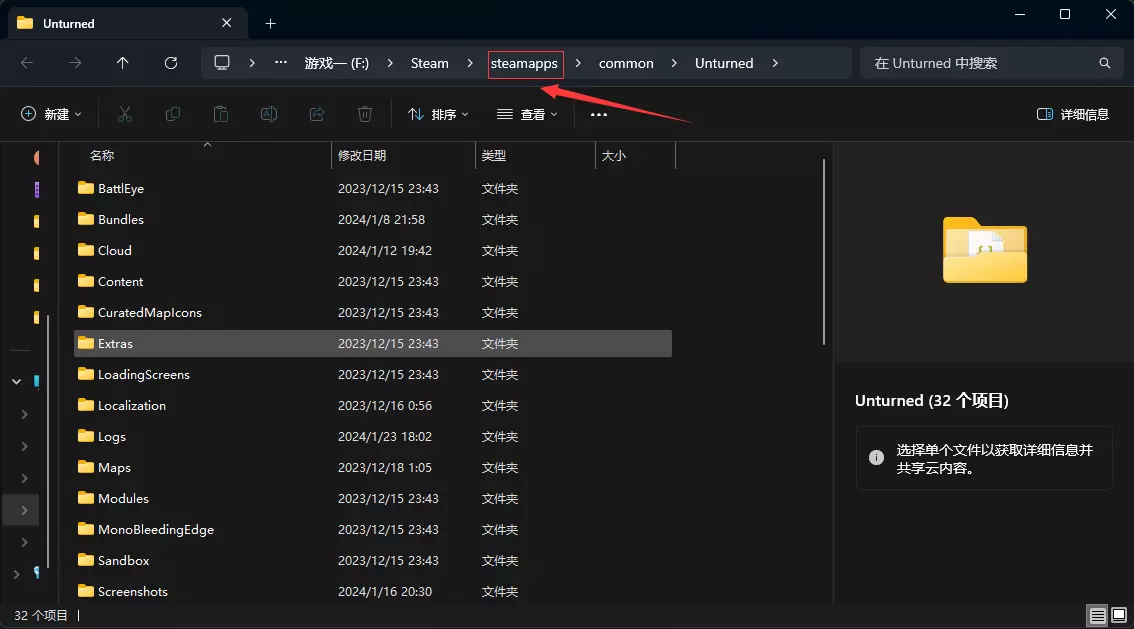Show hidden breadcrumb path ellipsis
The height and width of the screenshot is (629, 1134).
(281, 63)
